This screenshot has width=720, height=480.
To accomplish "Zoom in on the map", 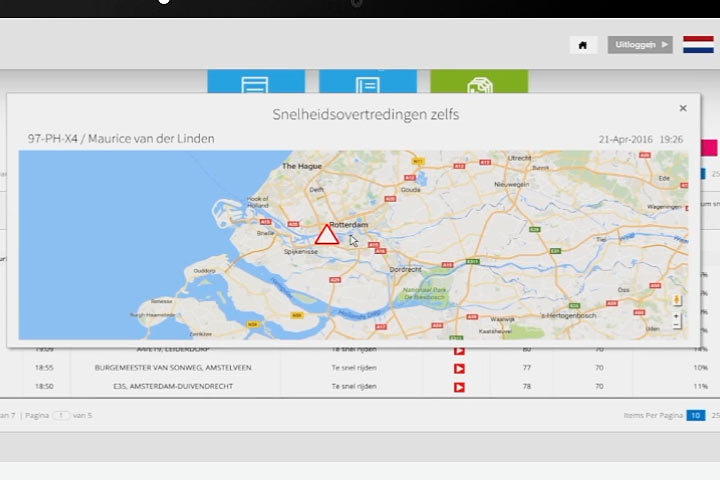I will pyautogui.click(x=677, y=316).
